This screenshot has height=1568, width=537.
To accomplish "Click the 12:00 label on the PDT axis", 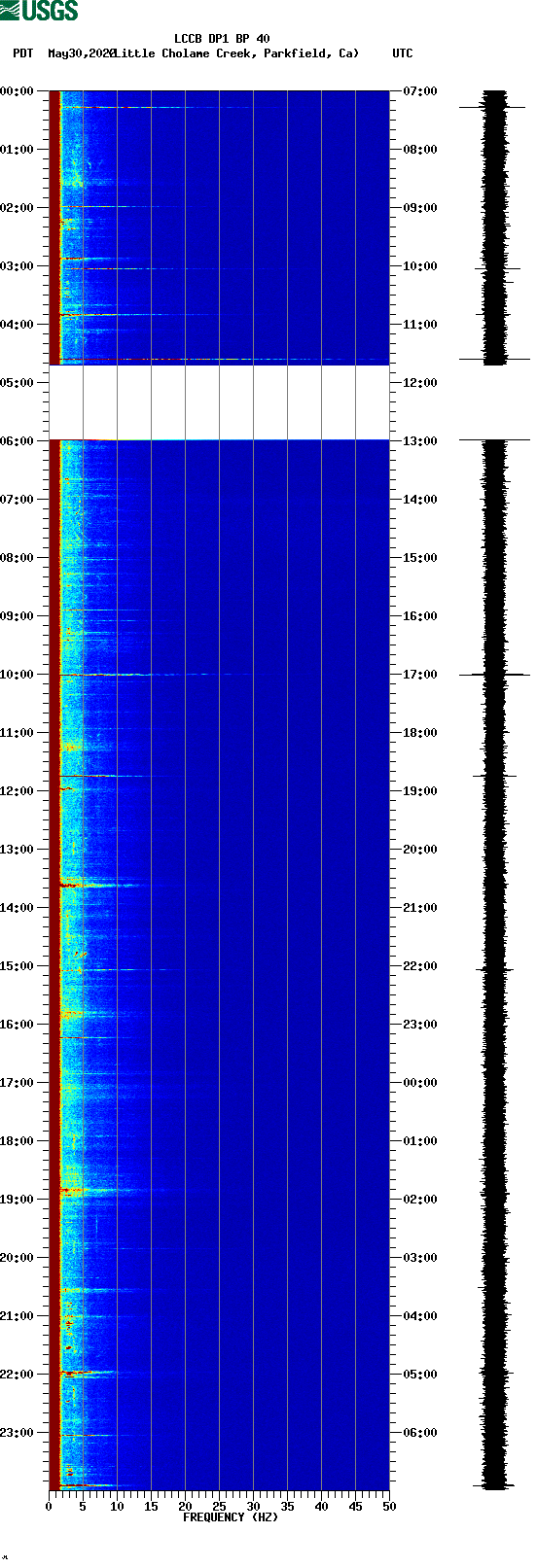I will point(18,791).
